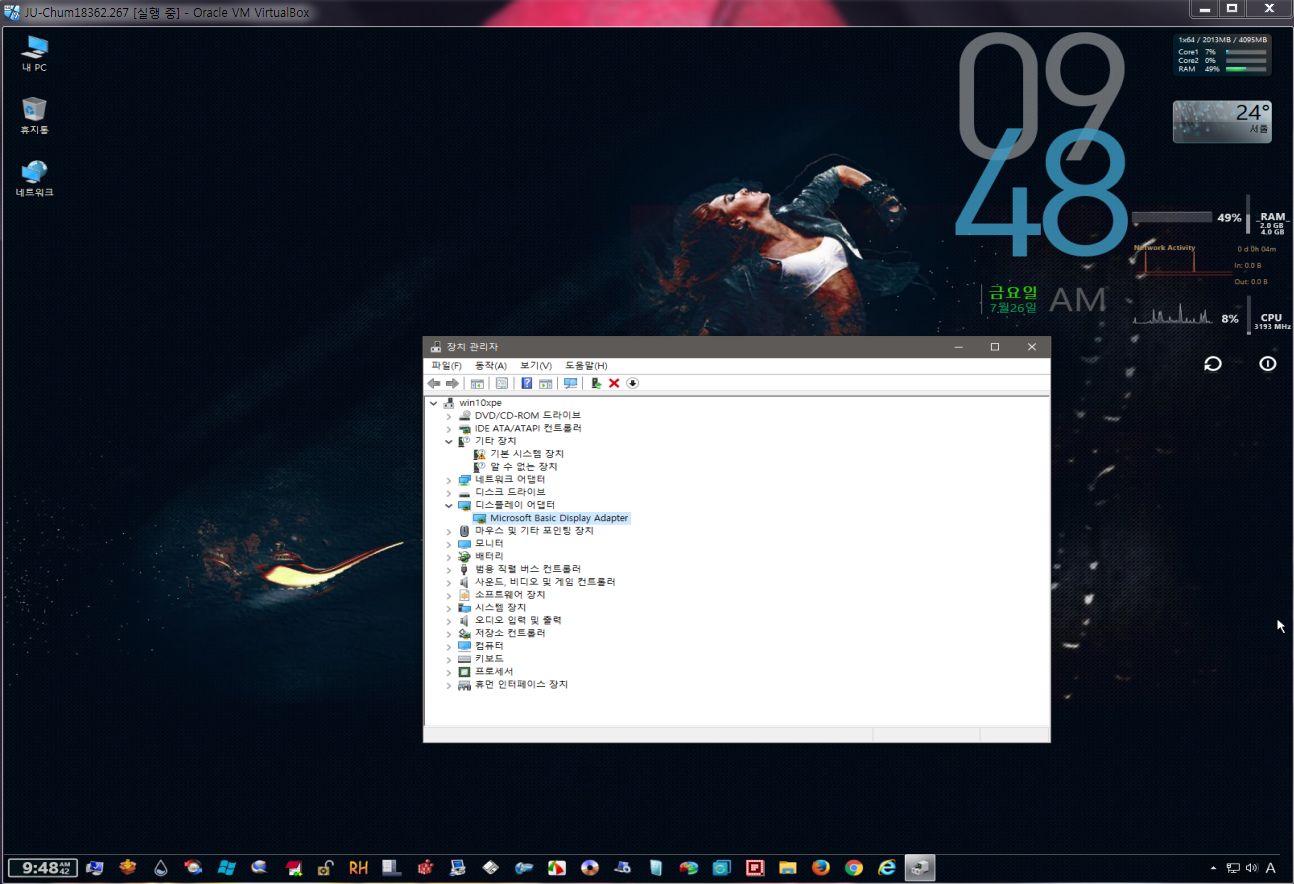Screen dimensions: 1294x884
Task: Open the 동작(A) menu
Action: pyautogui.click(x=491, y=366)
